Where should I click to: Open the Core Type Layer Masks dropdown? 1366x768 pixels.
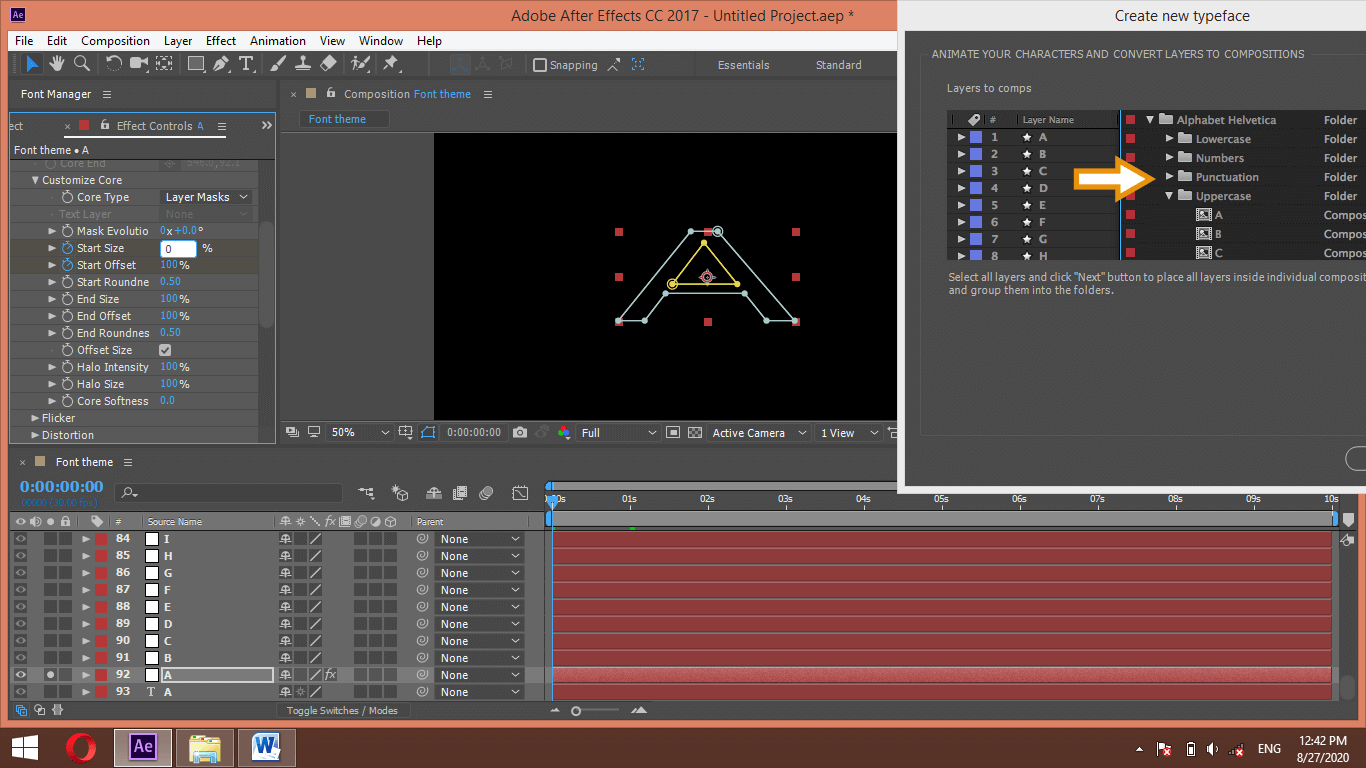pos(206,197)
